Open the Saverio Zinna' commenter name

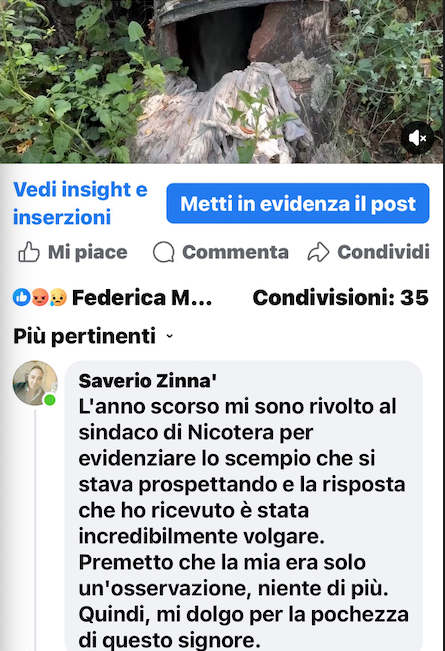(148, 381)
